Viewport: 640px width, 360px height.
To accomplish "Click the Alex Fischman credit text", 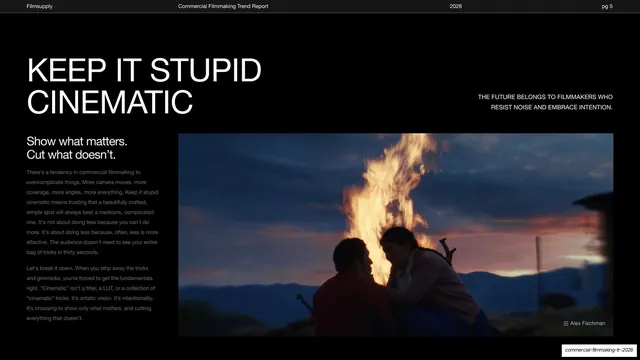I will (x=588, y=323).
